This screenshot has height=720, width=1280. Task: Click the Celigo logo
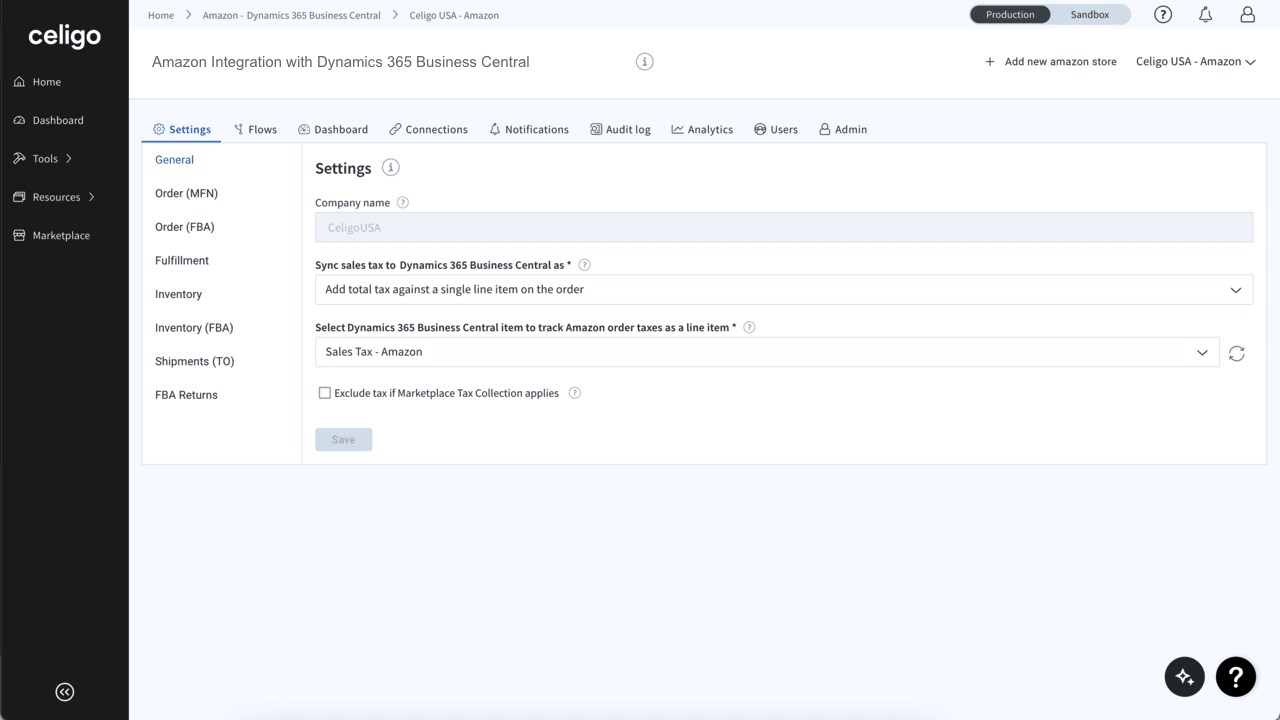pyautogui.click(x=64, y=36)
